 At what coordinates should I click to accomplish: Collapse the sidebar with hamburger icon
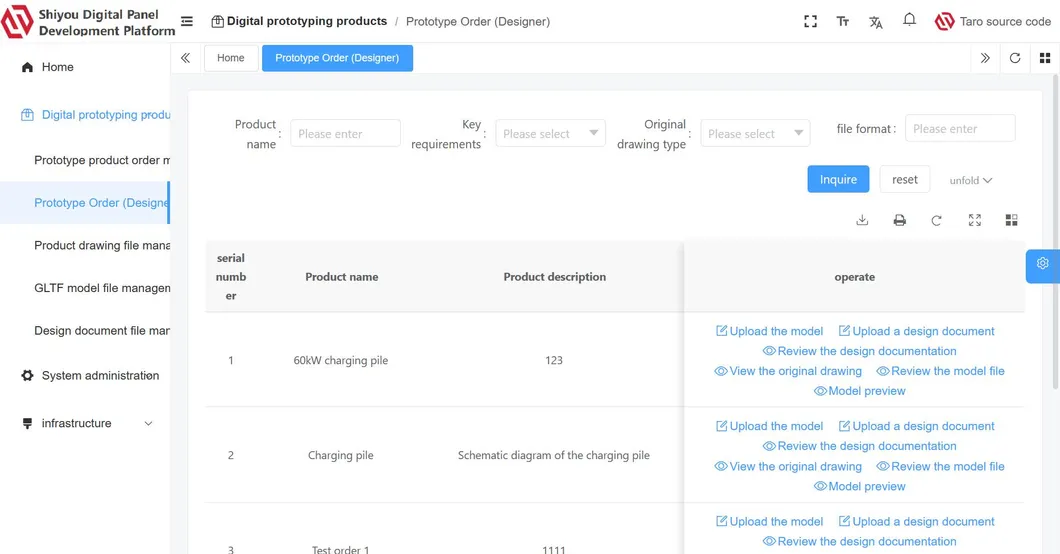187,21
